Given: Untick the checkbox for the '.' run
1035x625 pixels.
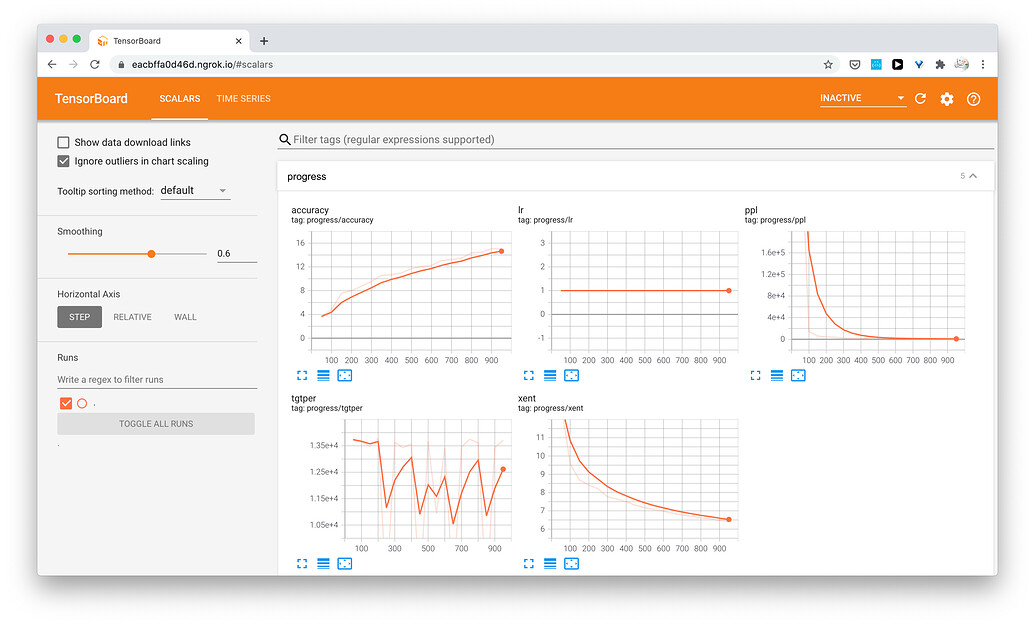Looking at the screenshot, I should [66, 403].
